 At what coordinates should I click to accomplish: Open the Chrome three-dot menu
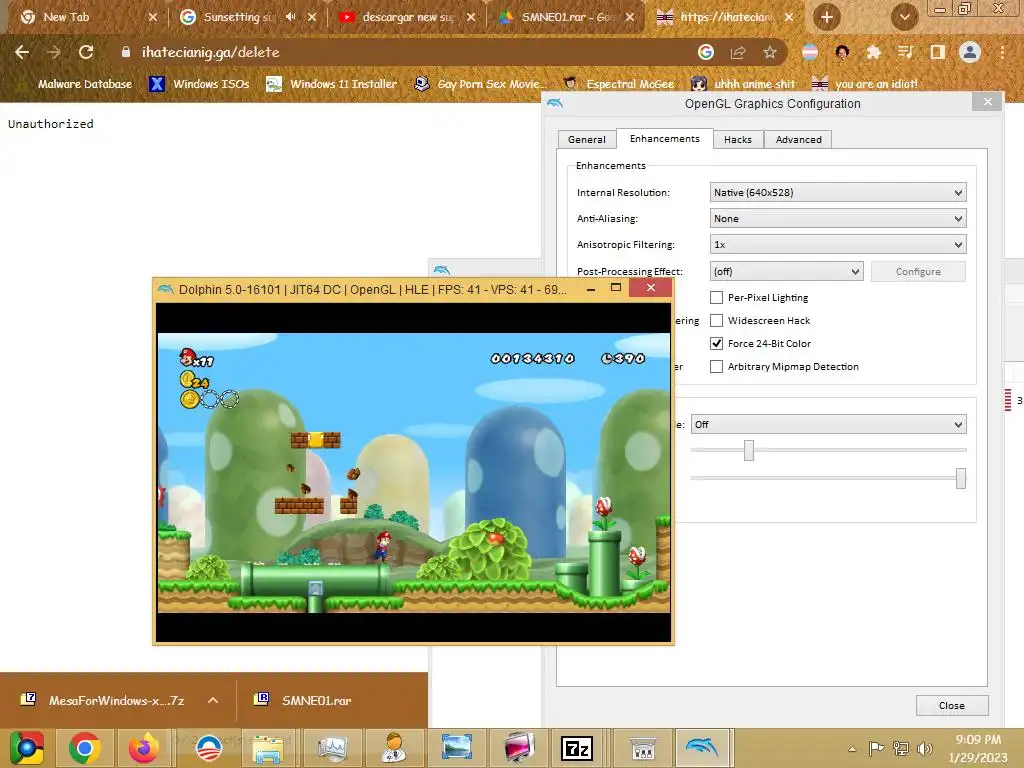pyautogui.click(x=1002, y=52)
